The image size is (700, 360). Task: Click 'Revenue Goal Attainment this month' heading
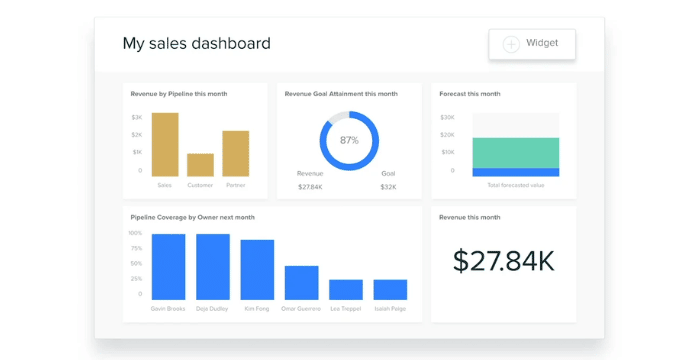(341, 94)
